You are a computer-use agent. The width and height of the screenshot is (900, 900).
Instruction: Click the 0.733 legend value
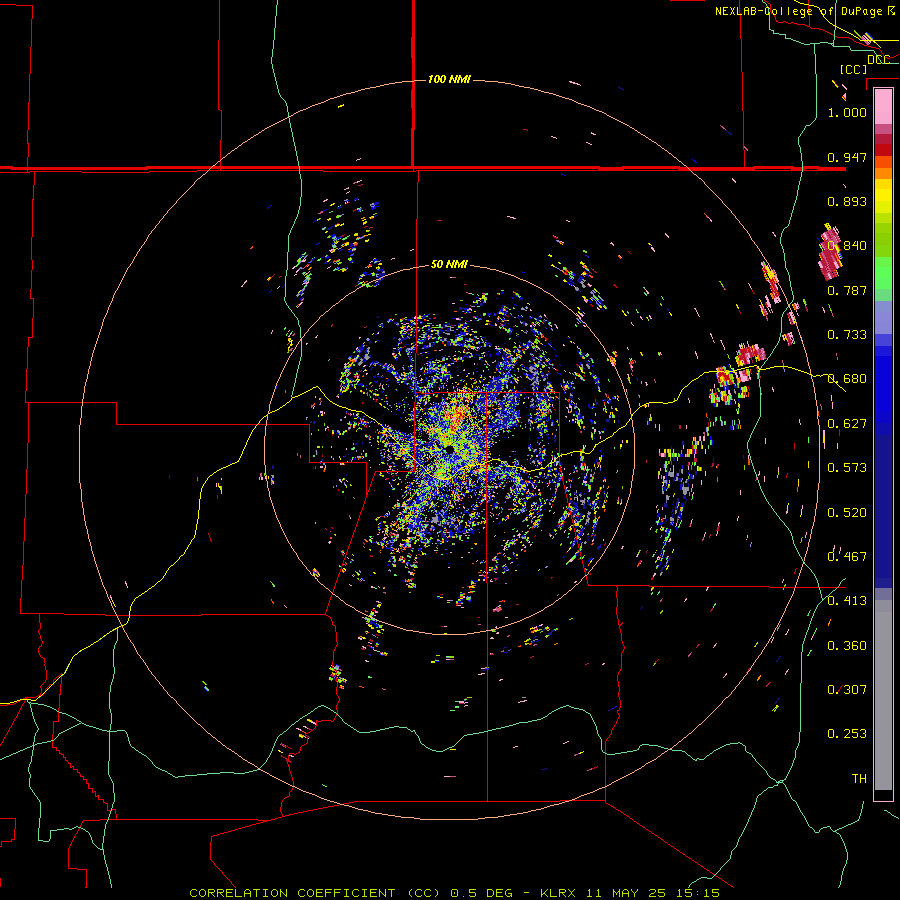[x=847, y=335]
